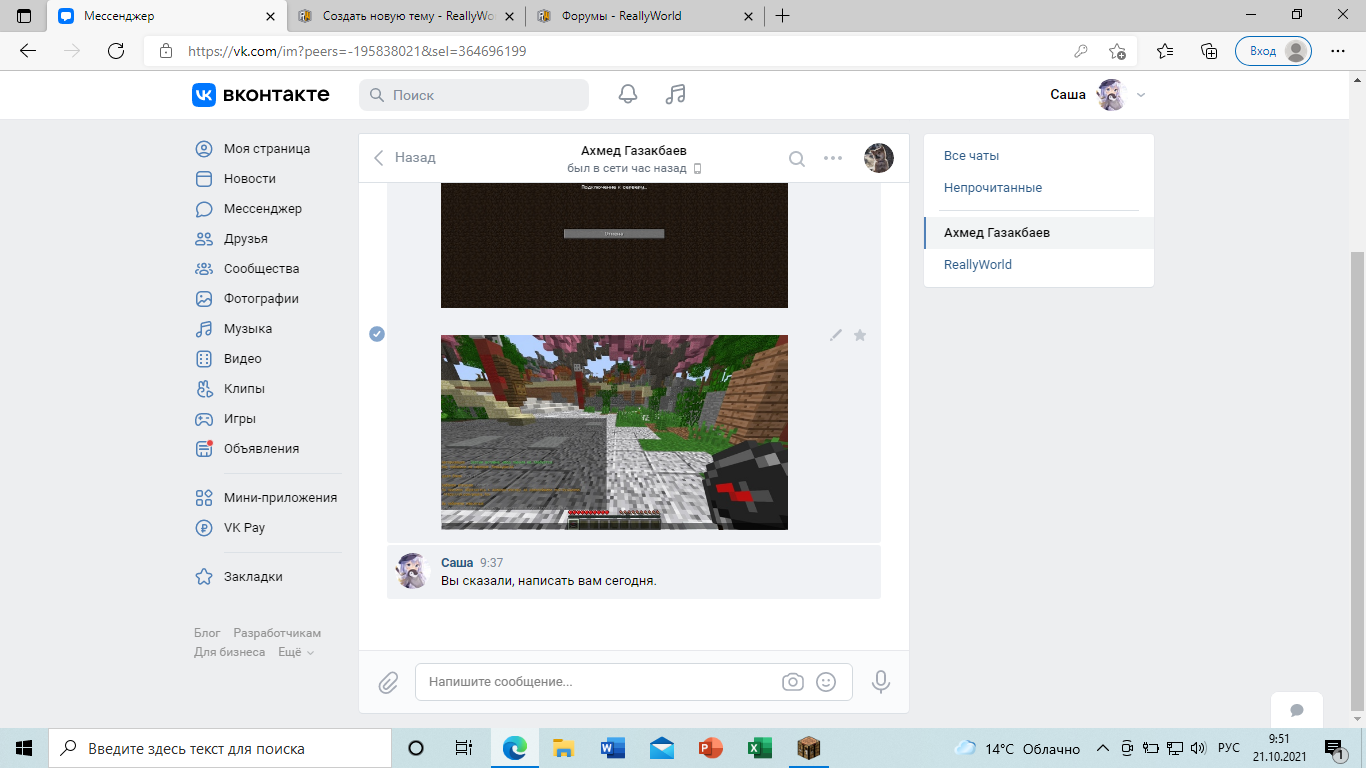Open Мессенджер in sidebar

coord(248,209)
